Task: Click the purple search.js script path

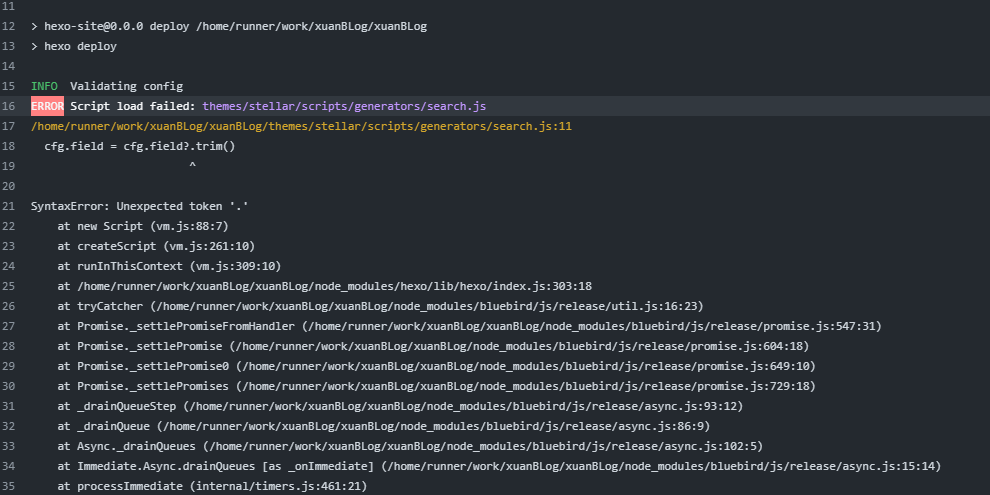Action: click(344, 106)
